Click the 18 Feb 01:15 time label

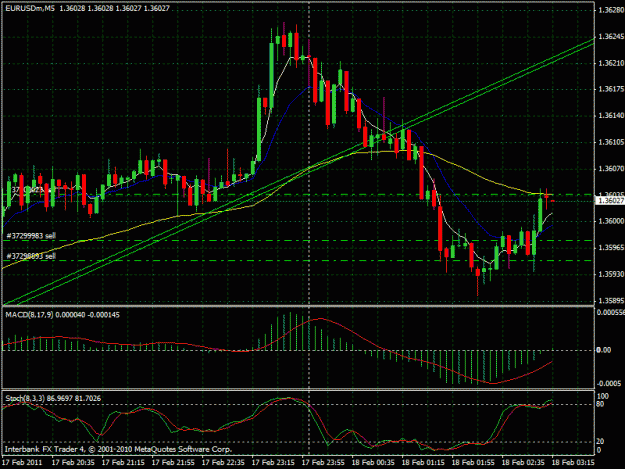tap(423, 463)
